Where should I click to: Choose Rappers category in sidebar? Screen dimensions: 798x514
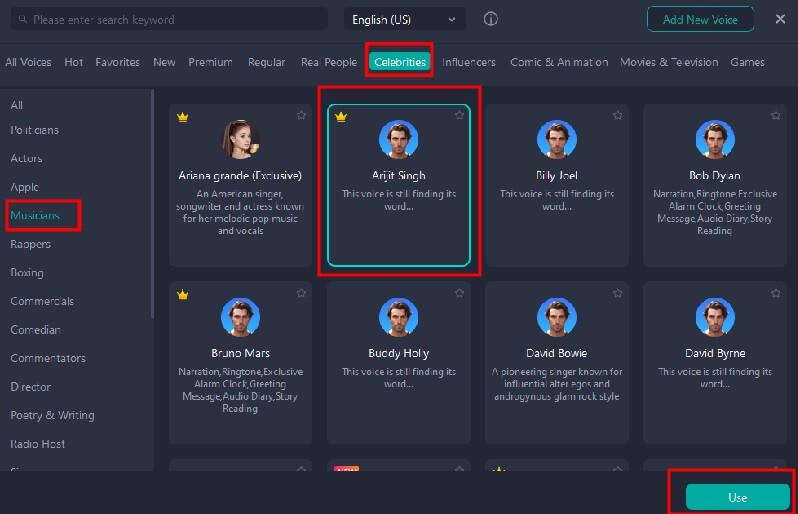[x=31, y=244]
